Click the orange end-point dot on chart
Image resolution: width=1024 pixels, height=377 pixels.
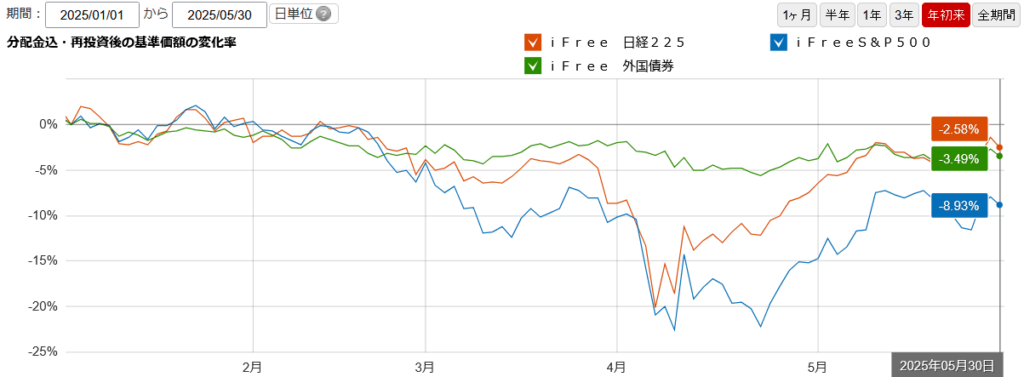[x=1000, y=148]
